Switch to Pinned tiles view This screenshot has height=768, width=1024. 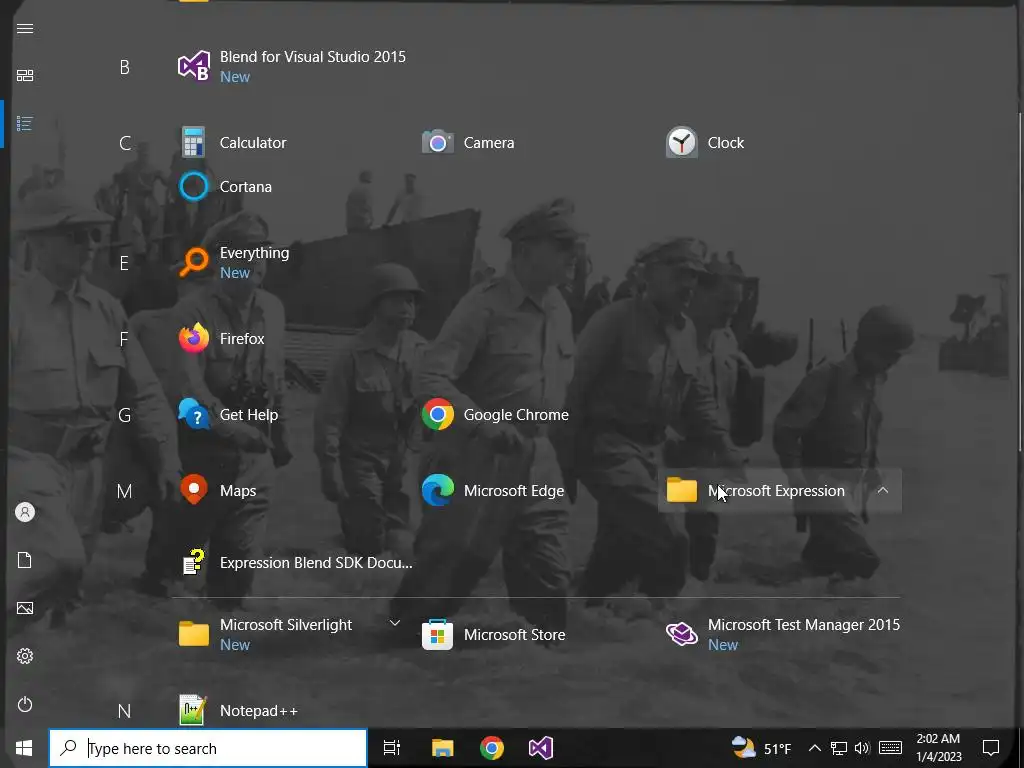pyautogui.click(x=25, y=76)
